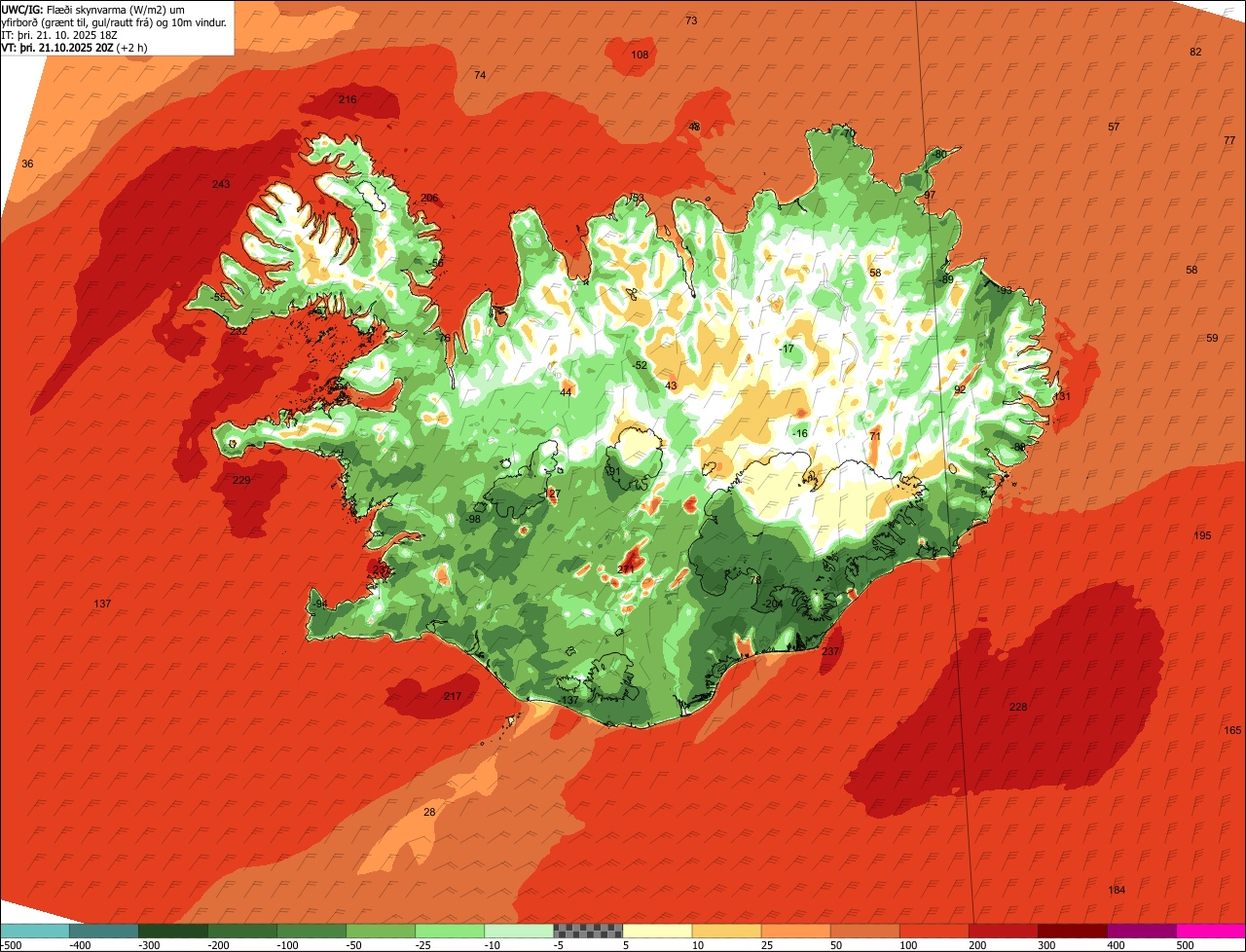Click the value 243 northwest of the Westfjords
The image size is (1246, 952).
coord(221,185)
